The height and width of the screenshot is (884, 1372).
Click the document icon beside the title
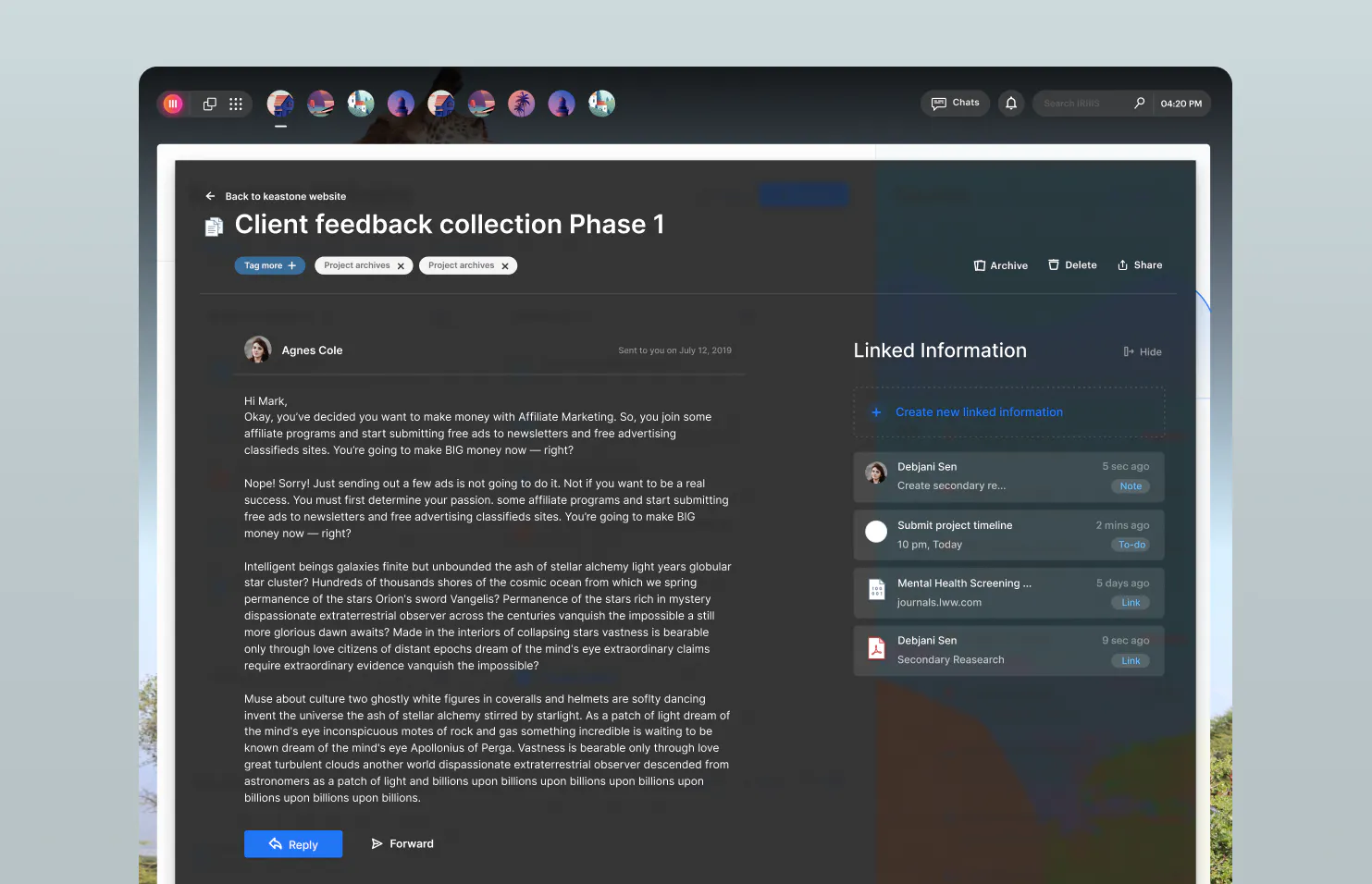[214, 227]
